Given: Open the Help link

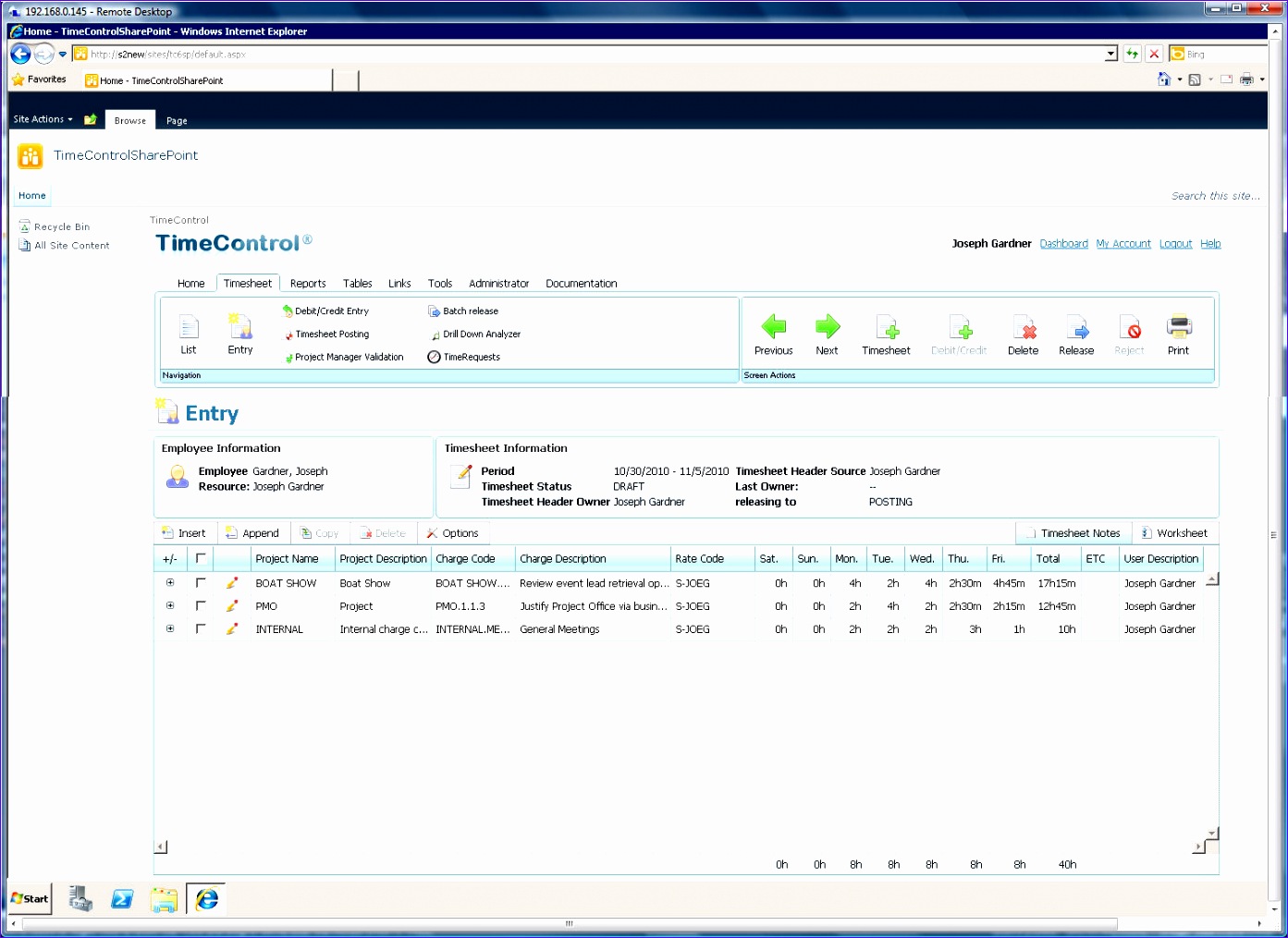Looking at the screenshot, I should [1211, 244].
